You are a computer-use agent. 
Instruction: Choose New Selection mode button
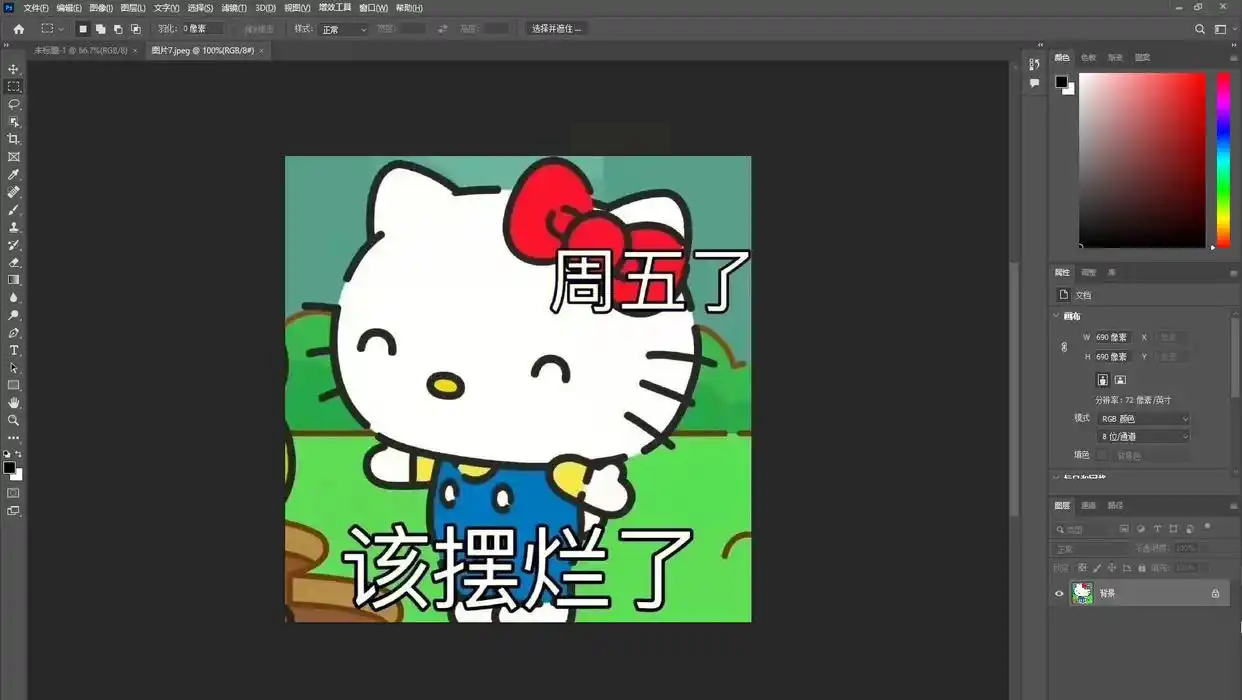tap(83, 29)
